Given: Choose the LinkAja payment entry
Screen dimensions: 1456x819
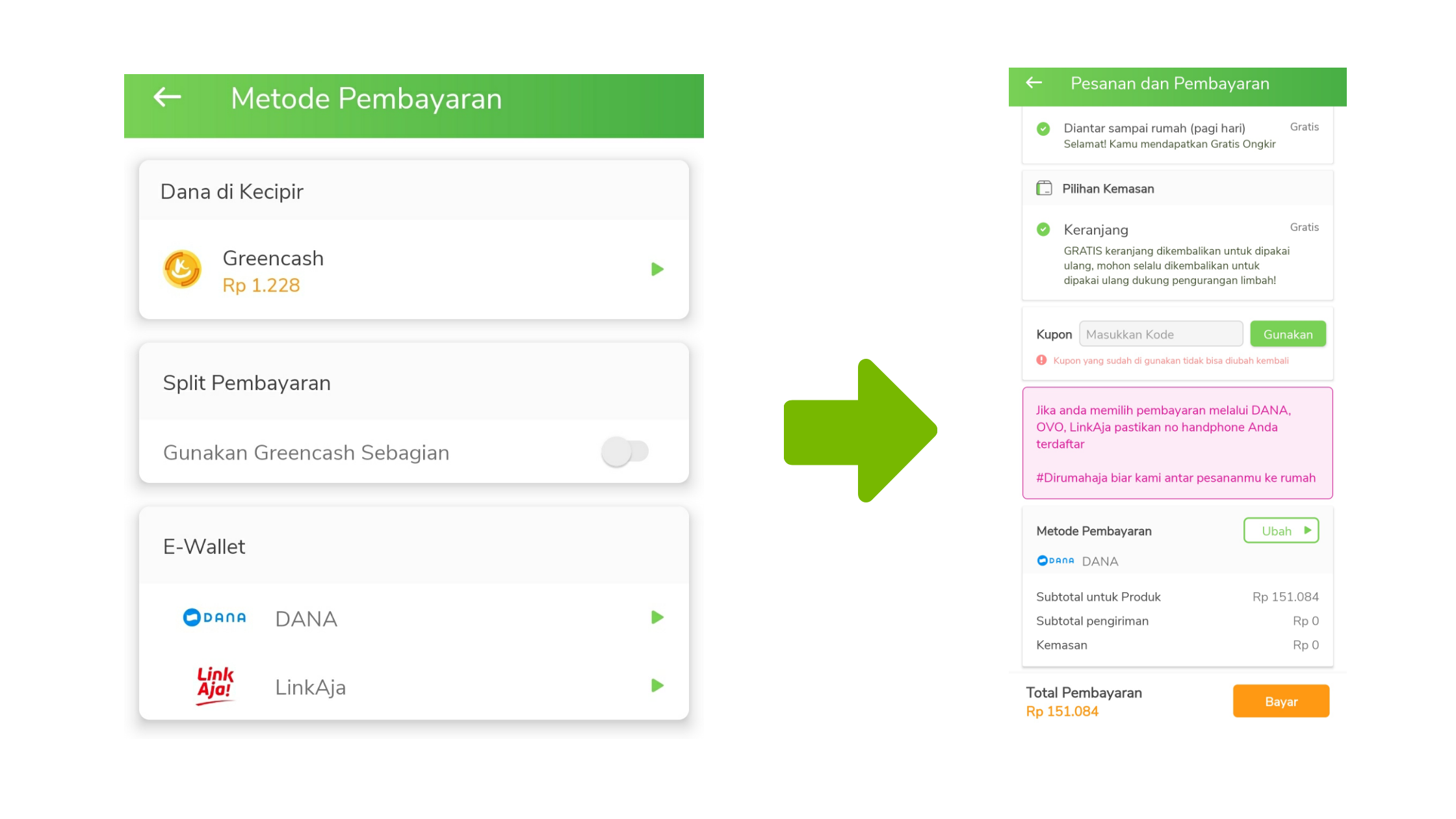Looking at the screenshot, I should point(414,686).
